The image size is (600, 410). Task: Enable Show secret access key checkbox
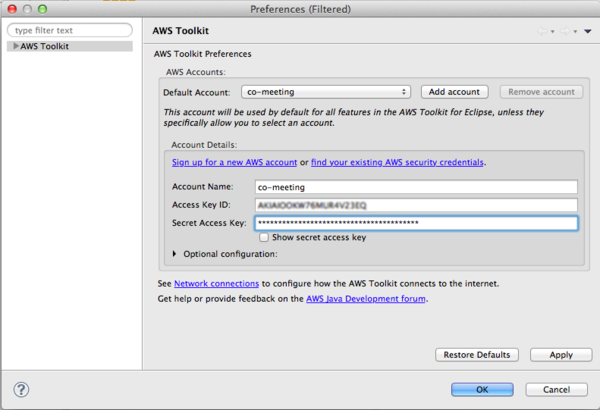coord(264,237)
